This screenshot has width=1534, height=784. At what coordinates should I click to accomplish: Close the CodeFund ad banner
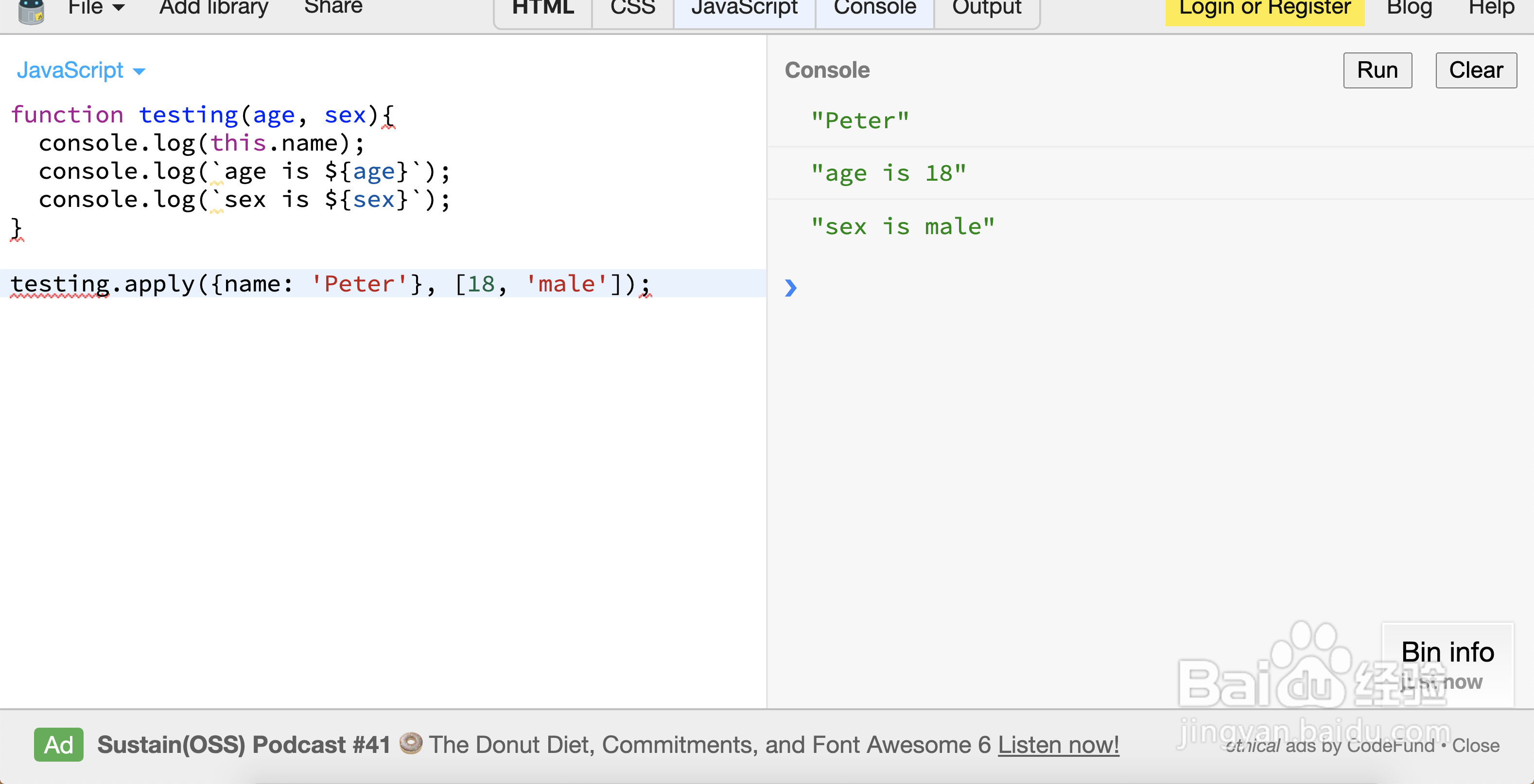pyautogui.click(x=1475, y=745)
